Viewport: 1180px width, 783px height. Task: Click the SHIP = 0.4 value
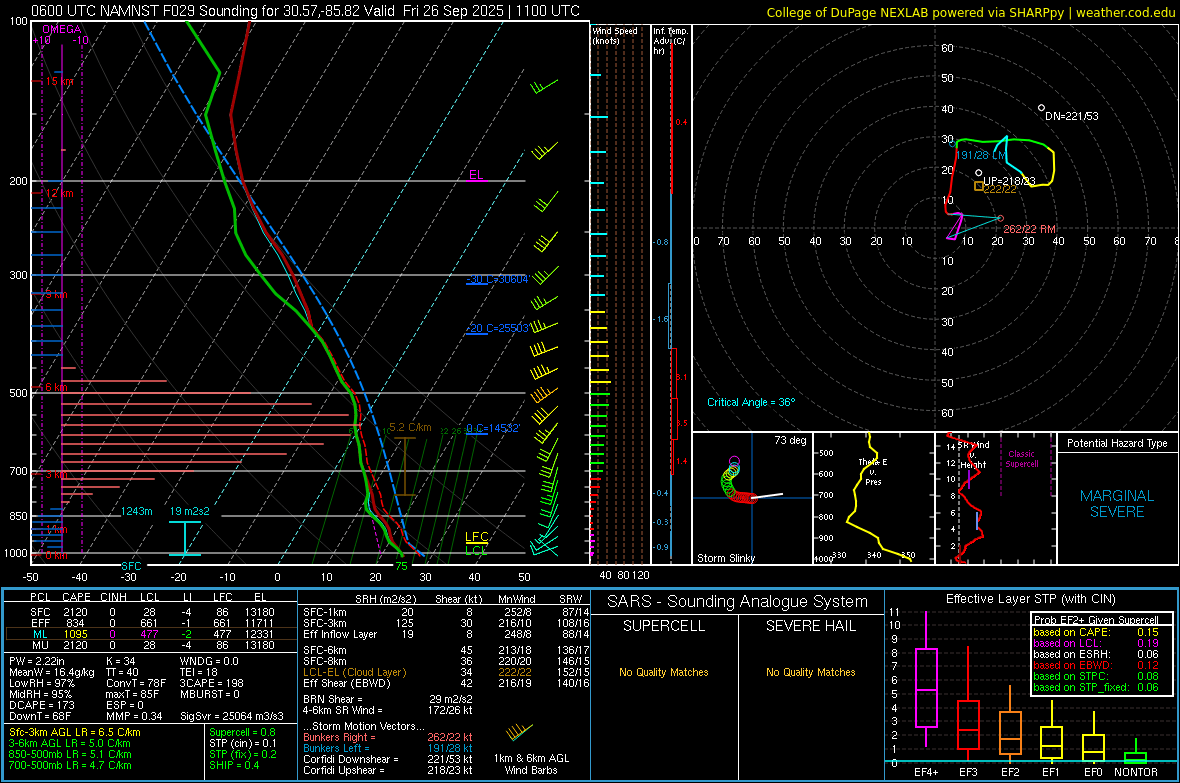pyautogui.click(x=234, y=765)
